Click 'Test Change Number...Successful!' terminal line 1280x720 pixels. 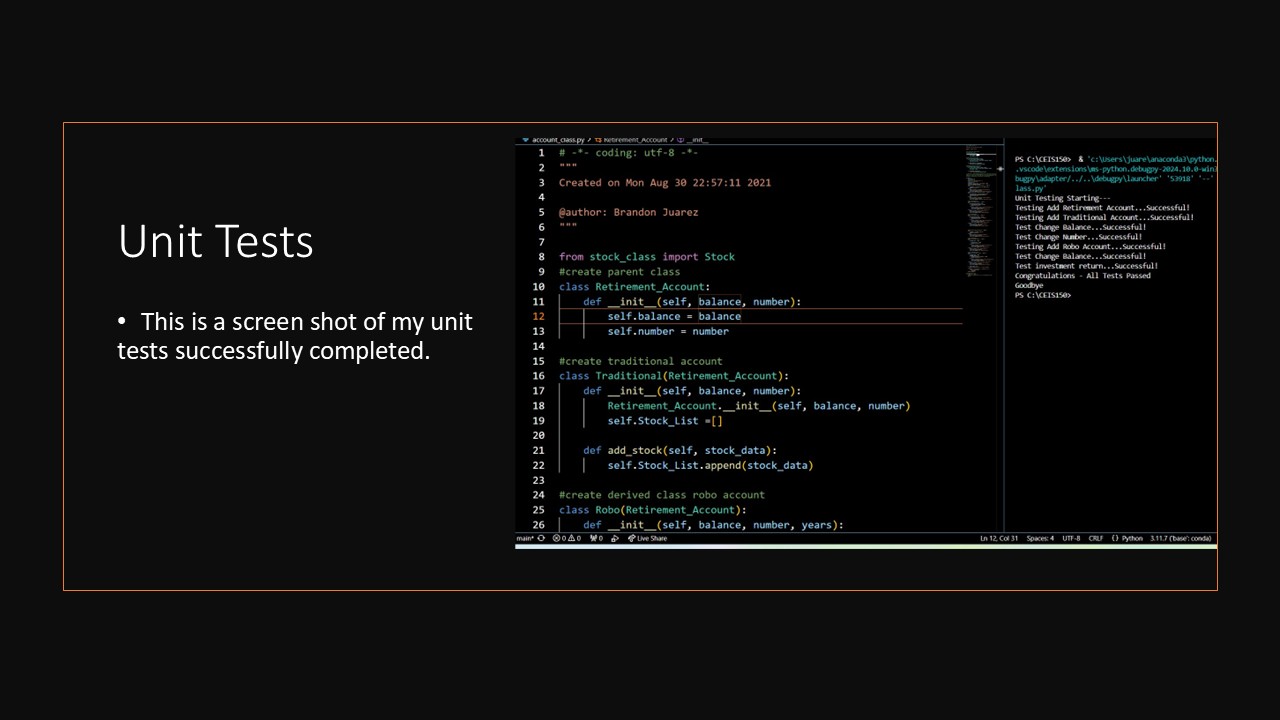1078,237
